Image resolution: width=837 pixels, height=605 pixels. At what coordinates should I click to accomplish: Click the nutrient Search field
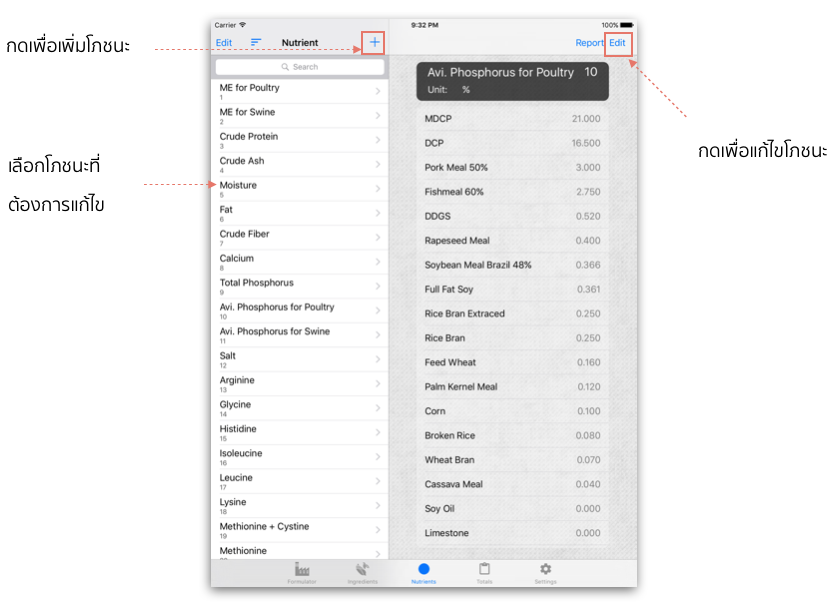(300, 67)
